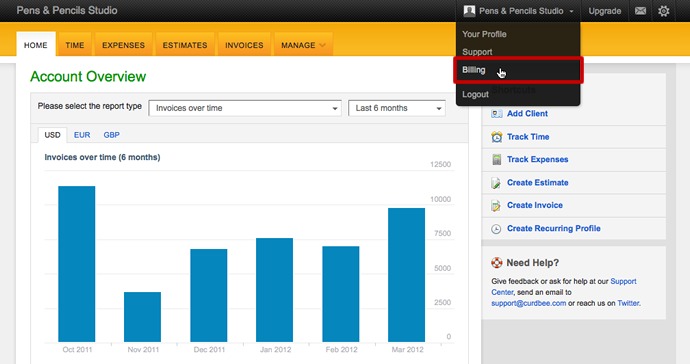Viewport: 690px width, 364px height.
Task: Select Your Profile from the account menu
Action: pyautogui.click(x=484, y=34)
